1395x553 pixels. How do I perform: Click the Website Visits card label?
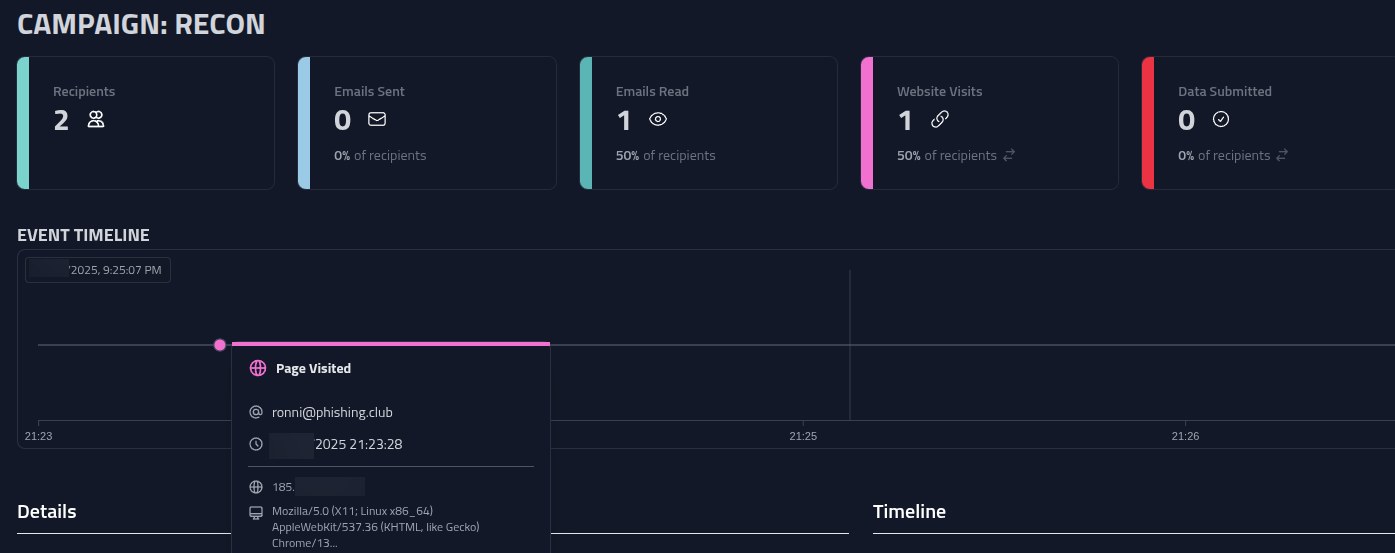coord(939,91)
